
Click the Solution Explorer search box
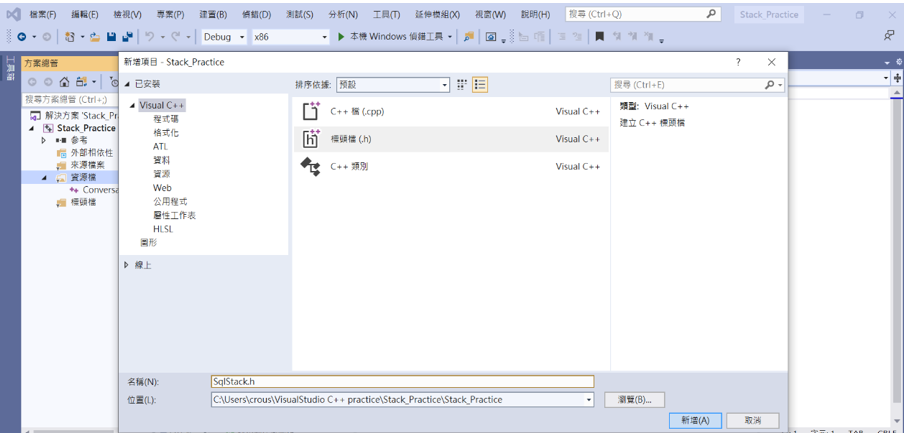pos(69,100)
